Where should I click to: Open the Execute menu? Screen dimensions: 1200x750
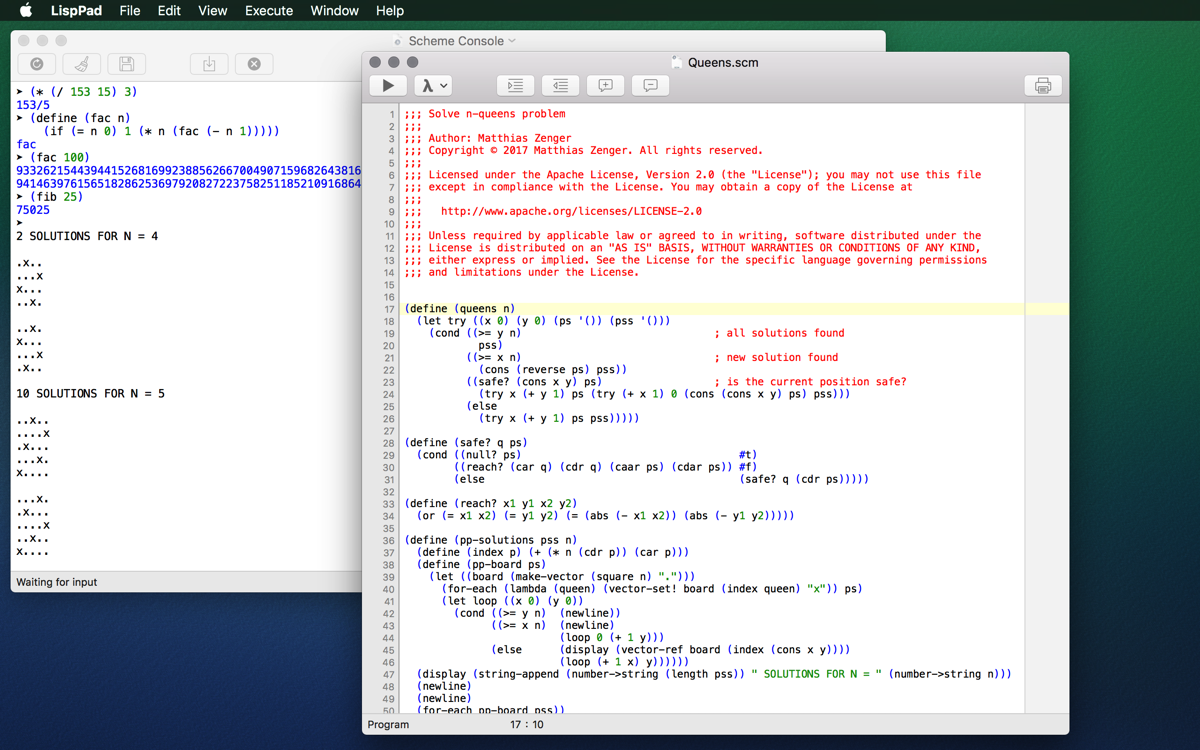(x=269, y=11)
